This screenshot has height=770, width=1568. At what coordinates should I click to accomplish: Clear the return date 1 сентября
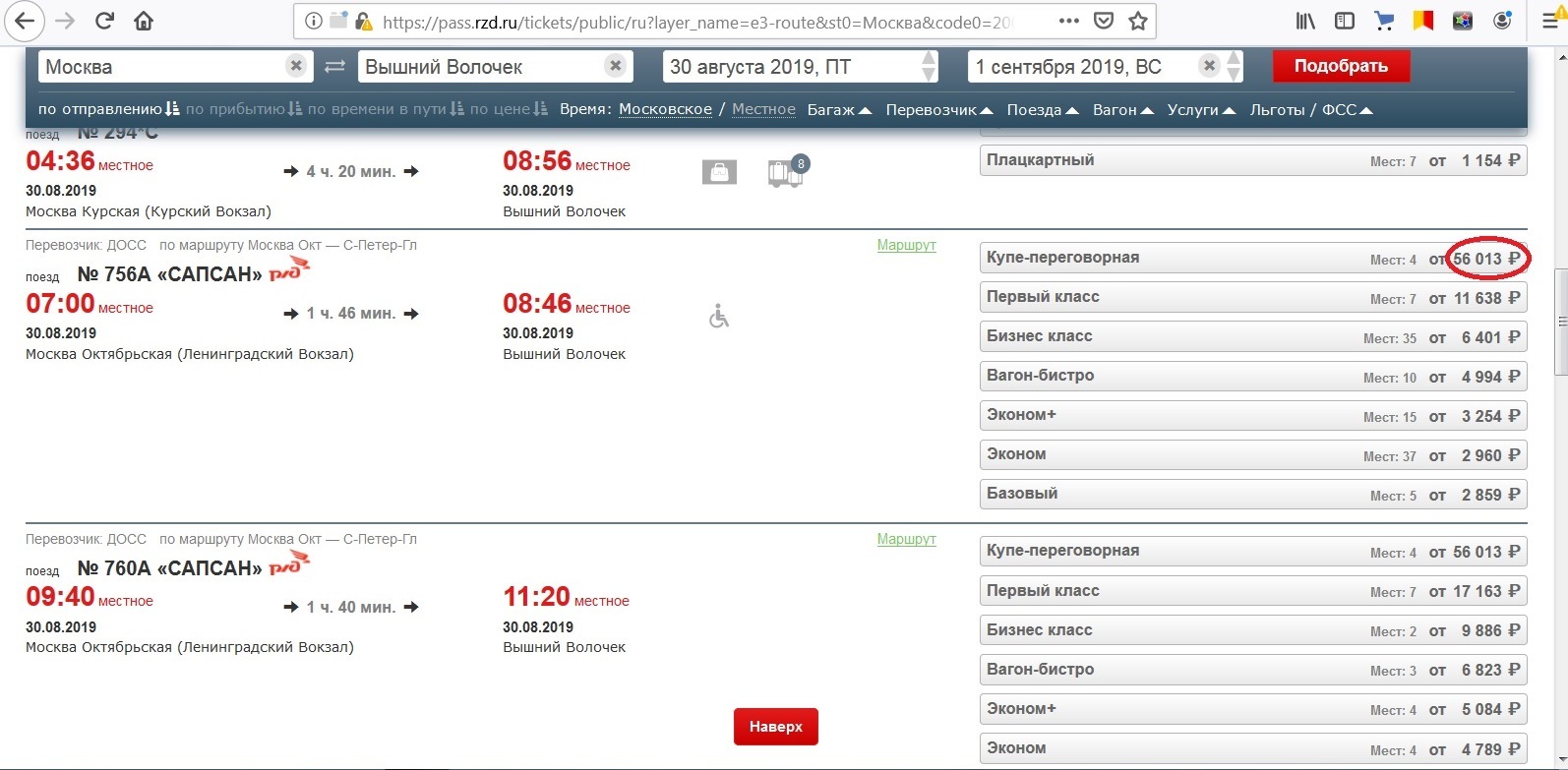1209,66
